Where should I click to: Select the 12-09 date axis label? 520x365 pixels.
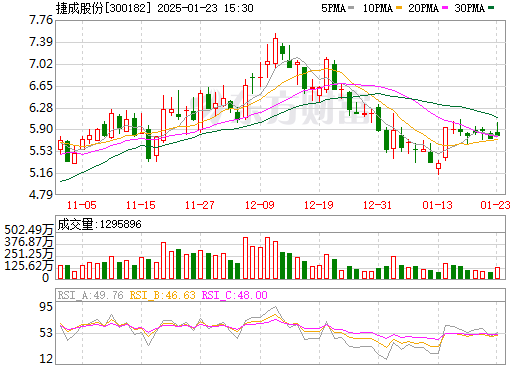pyautogui.click(x=260, y=205)
